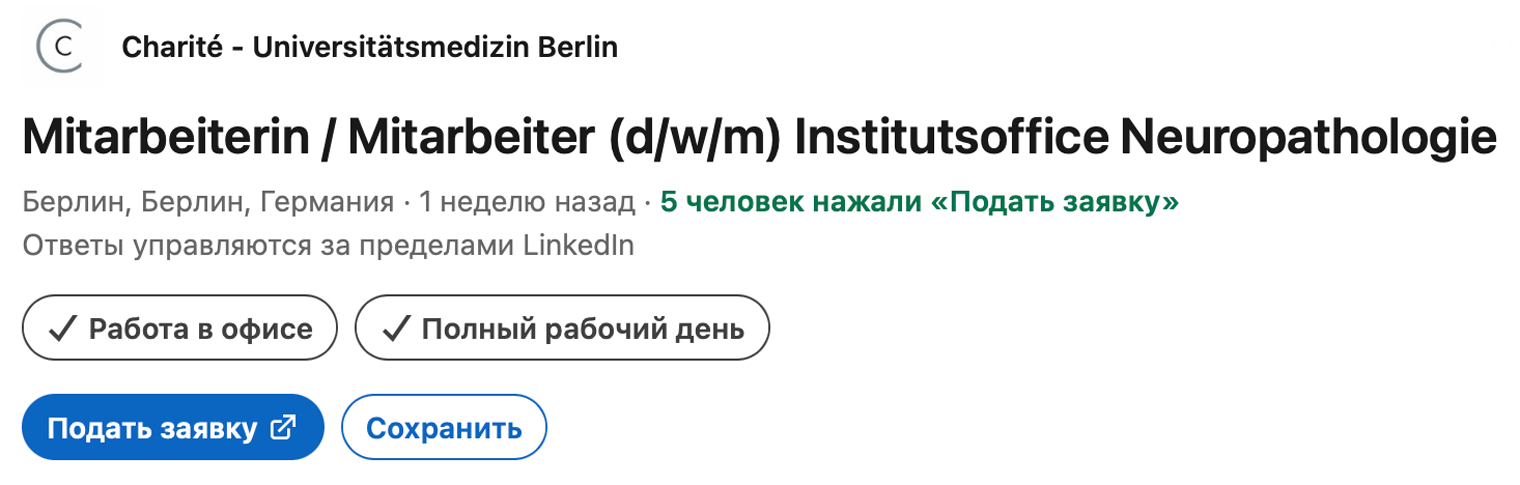Image resolution: width=1520 pixels, height=485 pixels.
Task: Toggle the Полный рабочий день chip
Action: [x=562, y=328]
